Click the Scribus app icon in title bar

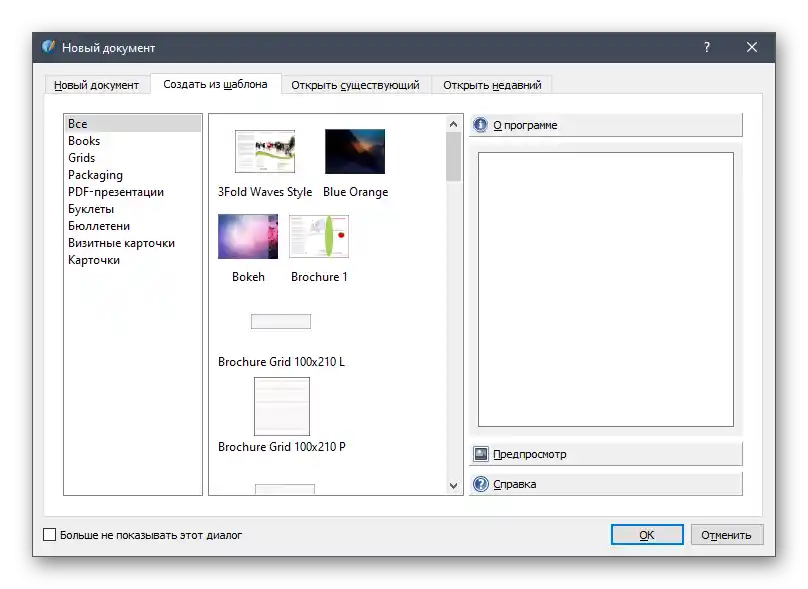coord(48,47)
